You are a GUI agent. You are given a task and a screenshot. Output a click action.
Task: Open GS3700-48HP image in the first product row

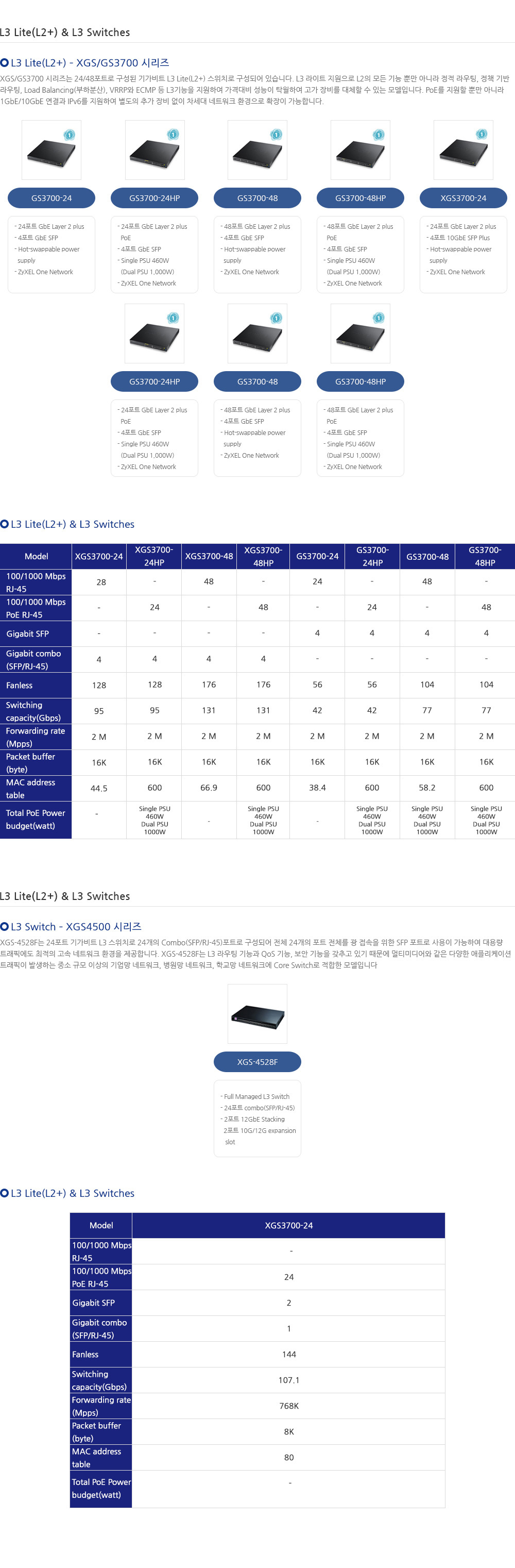360,150
